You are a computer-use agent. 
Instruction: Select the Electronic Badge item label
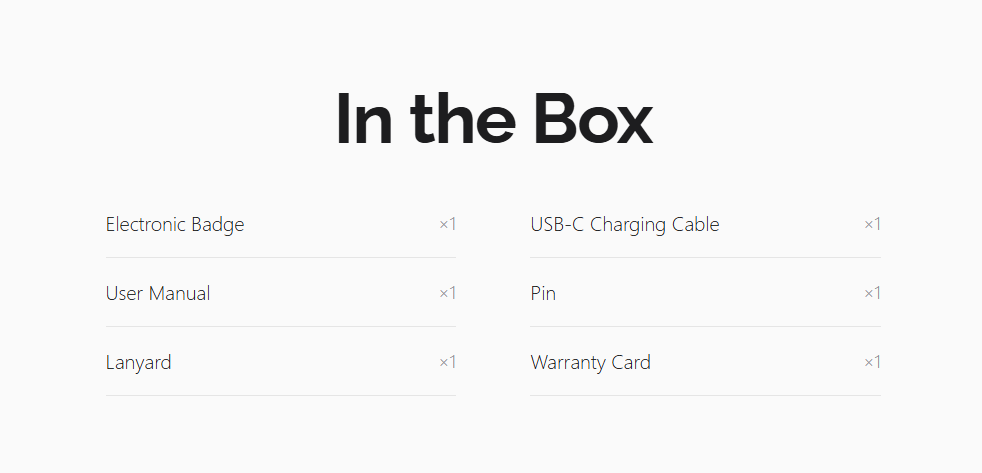[x=175, y=224]
